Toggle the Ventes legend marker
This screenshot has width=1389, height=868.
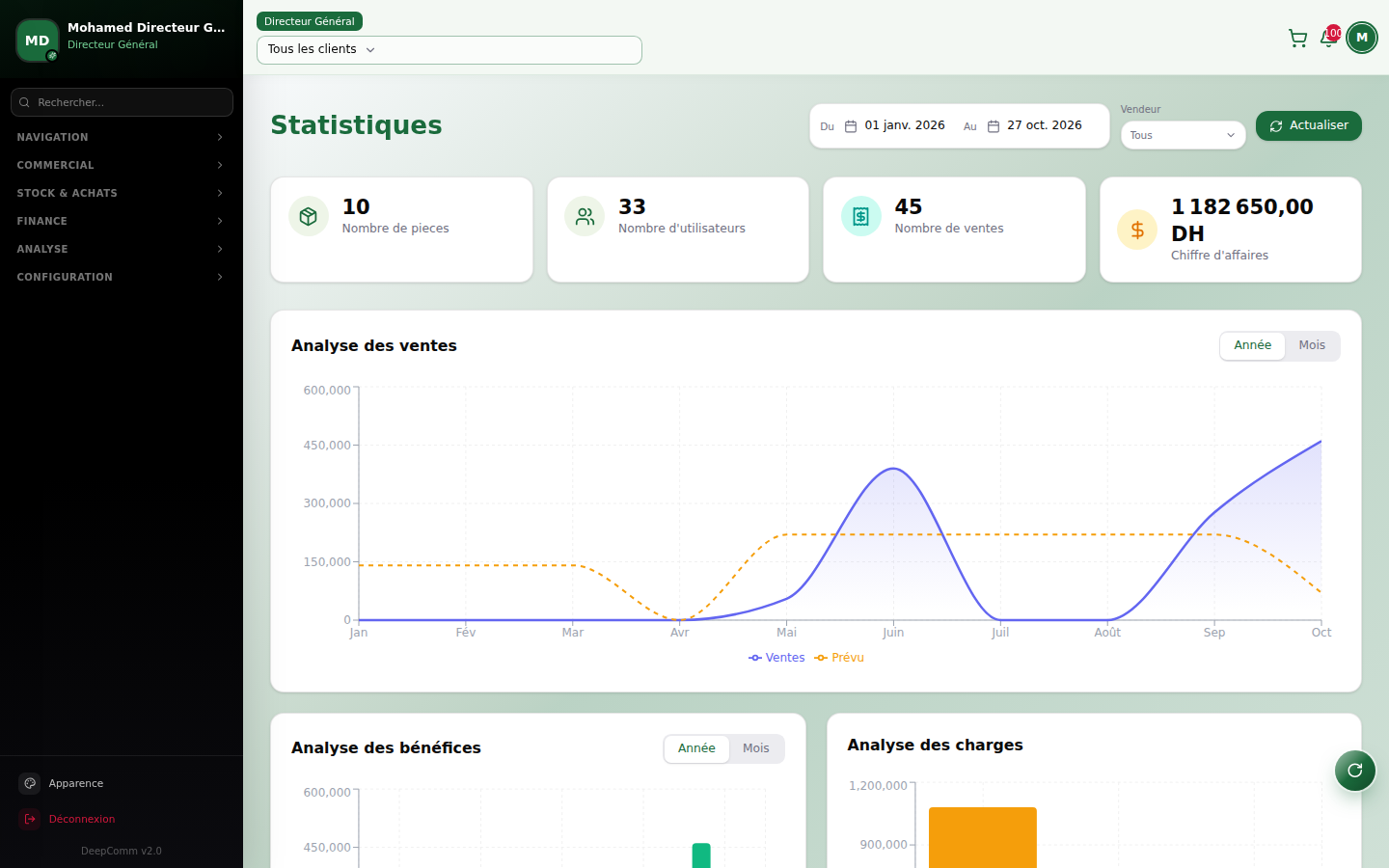click(x=755, y=658)
